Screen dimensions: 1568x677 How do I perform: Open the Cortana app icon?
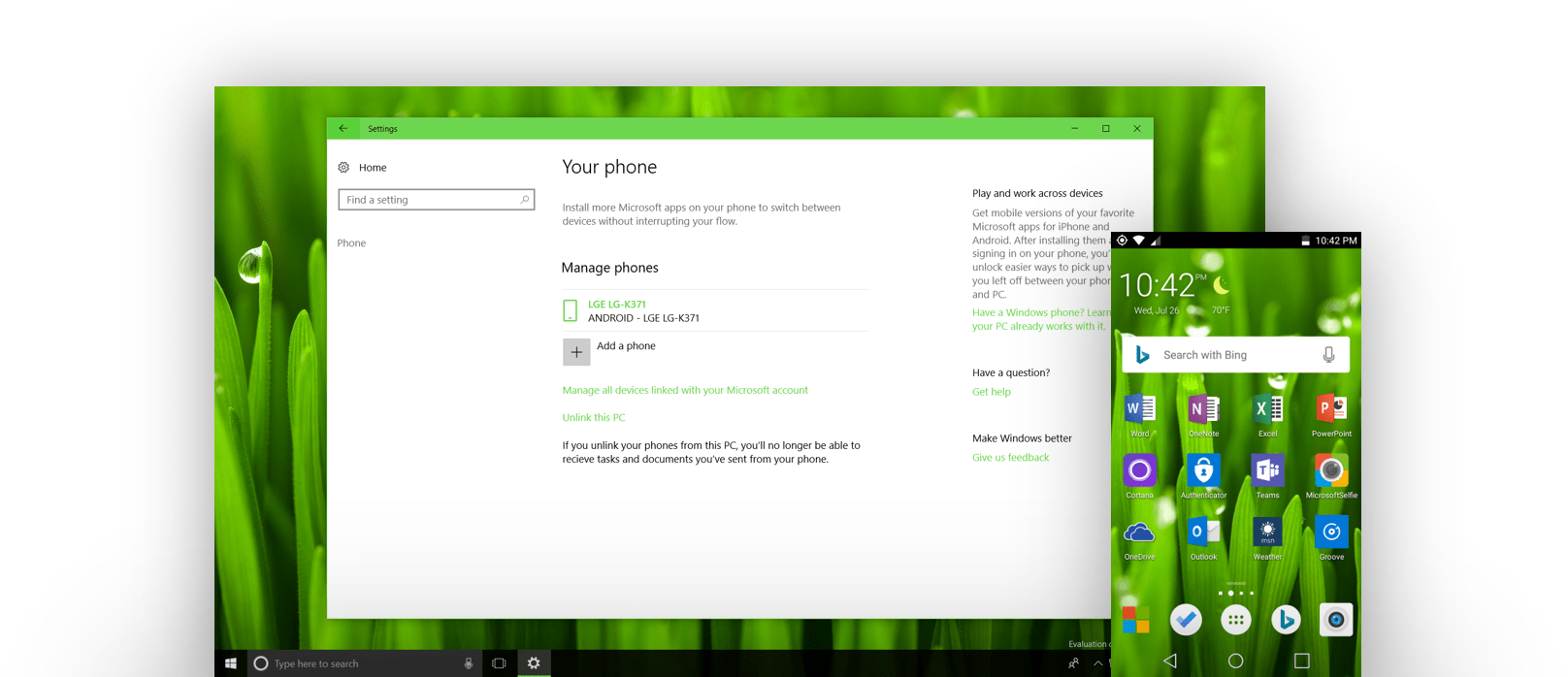(1140, 470)
